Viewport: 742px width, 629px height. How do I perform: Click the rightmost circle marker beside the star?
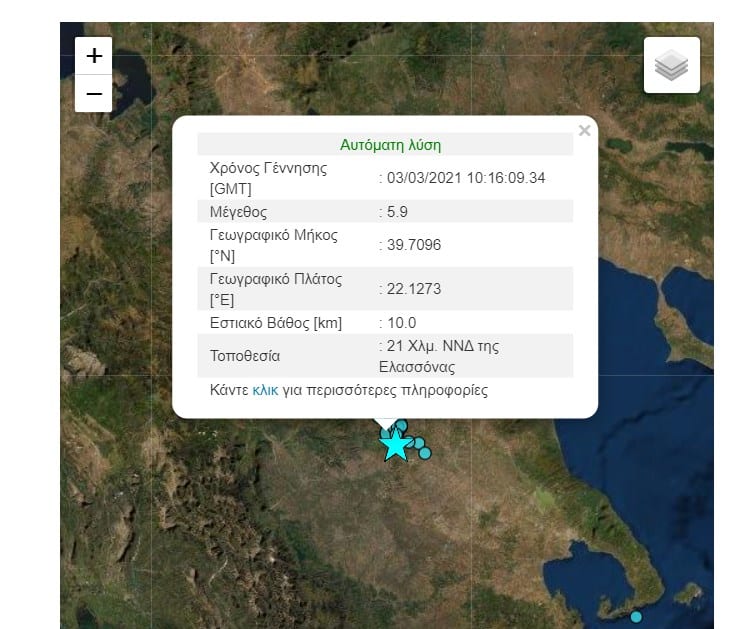tap(425, 453)
